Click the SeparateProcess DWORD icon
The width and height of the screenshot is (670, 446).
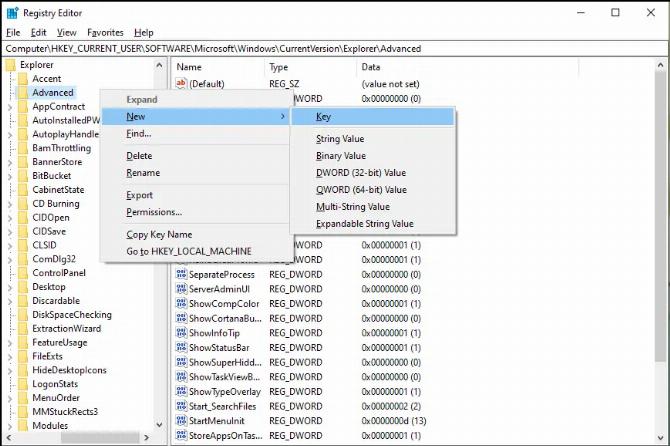point(181,274)
